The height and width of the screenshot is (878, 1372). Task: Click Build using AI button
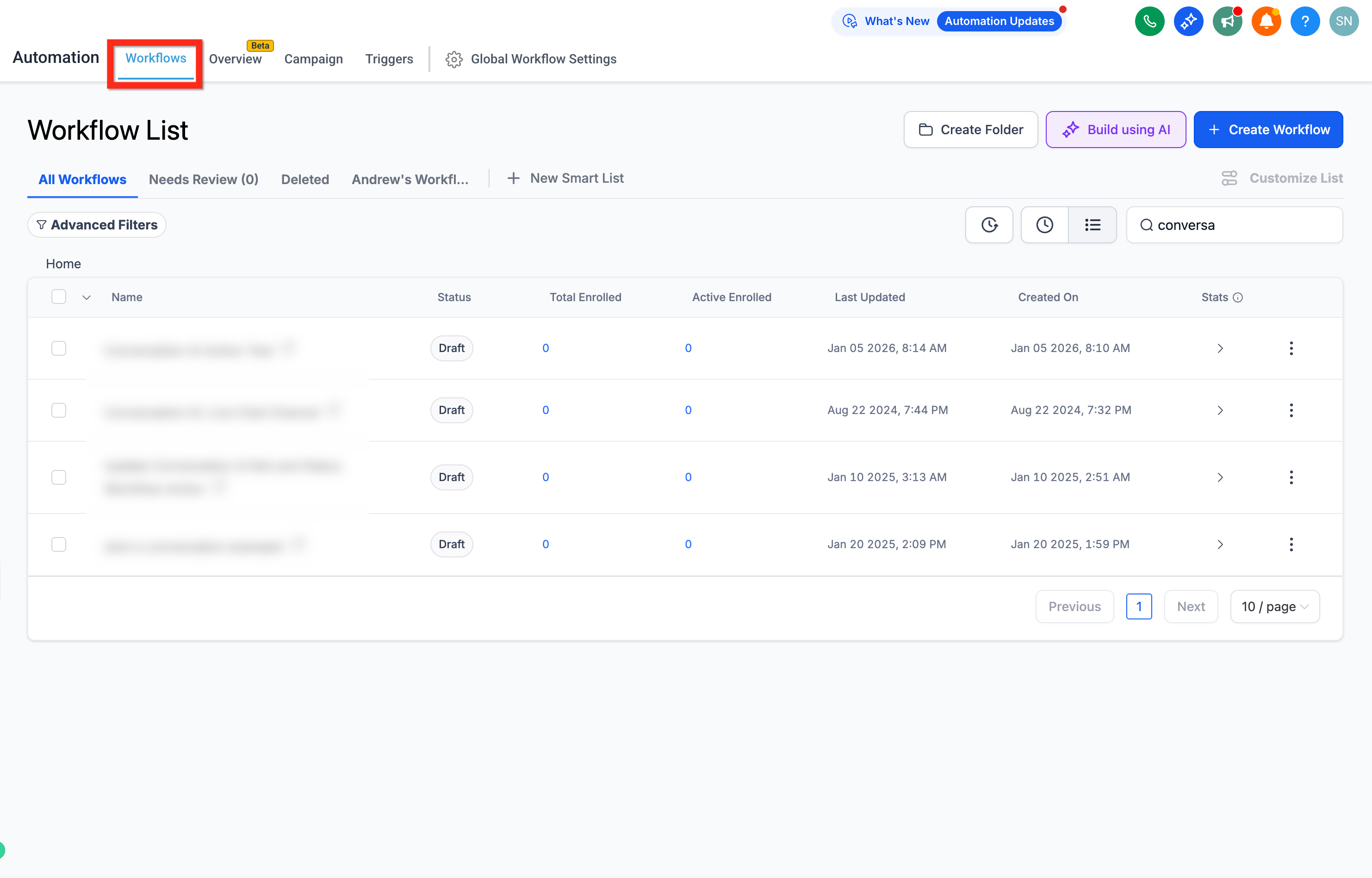coord(1115,130)
